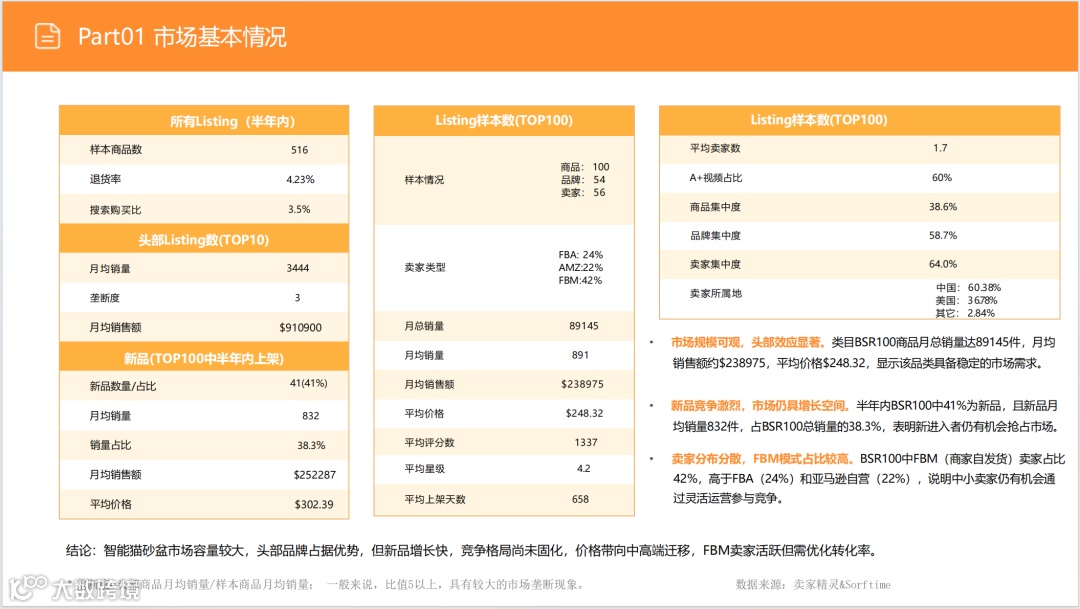Select the 样本商品数 value 516
The image size is (1080, 609).
pyautogui.click(x=299, y=149)
